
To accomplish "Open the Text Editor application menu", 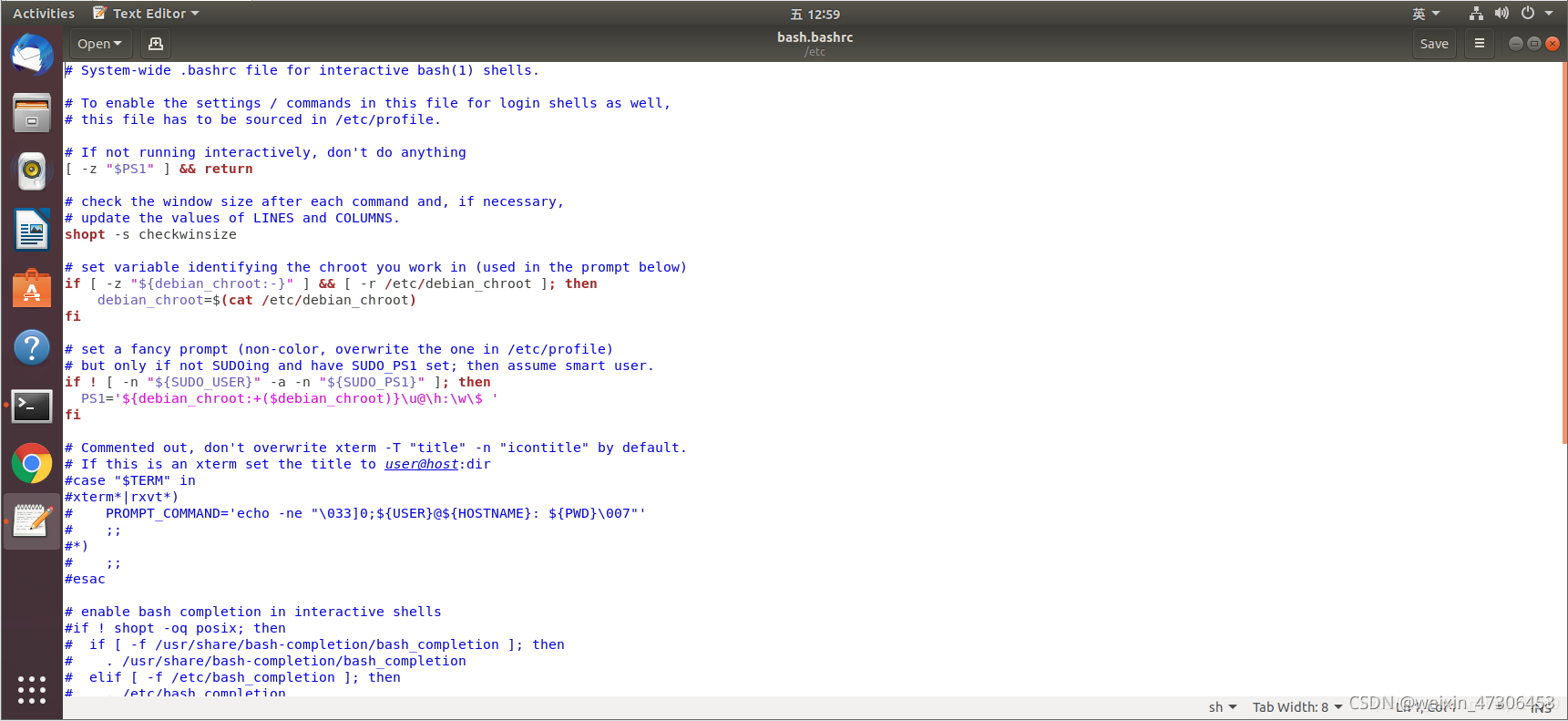I will pyautogui.click(x=146, y=14).
